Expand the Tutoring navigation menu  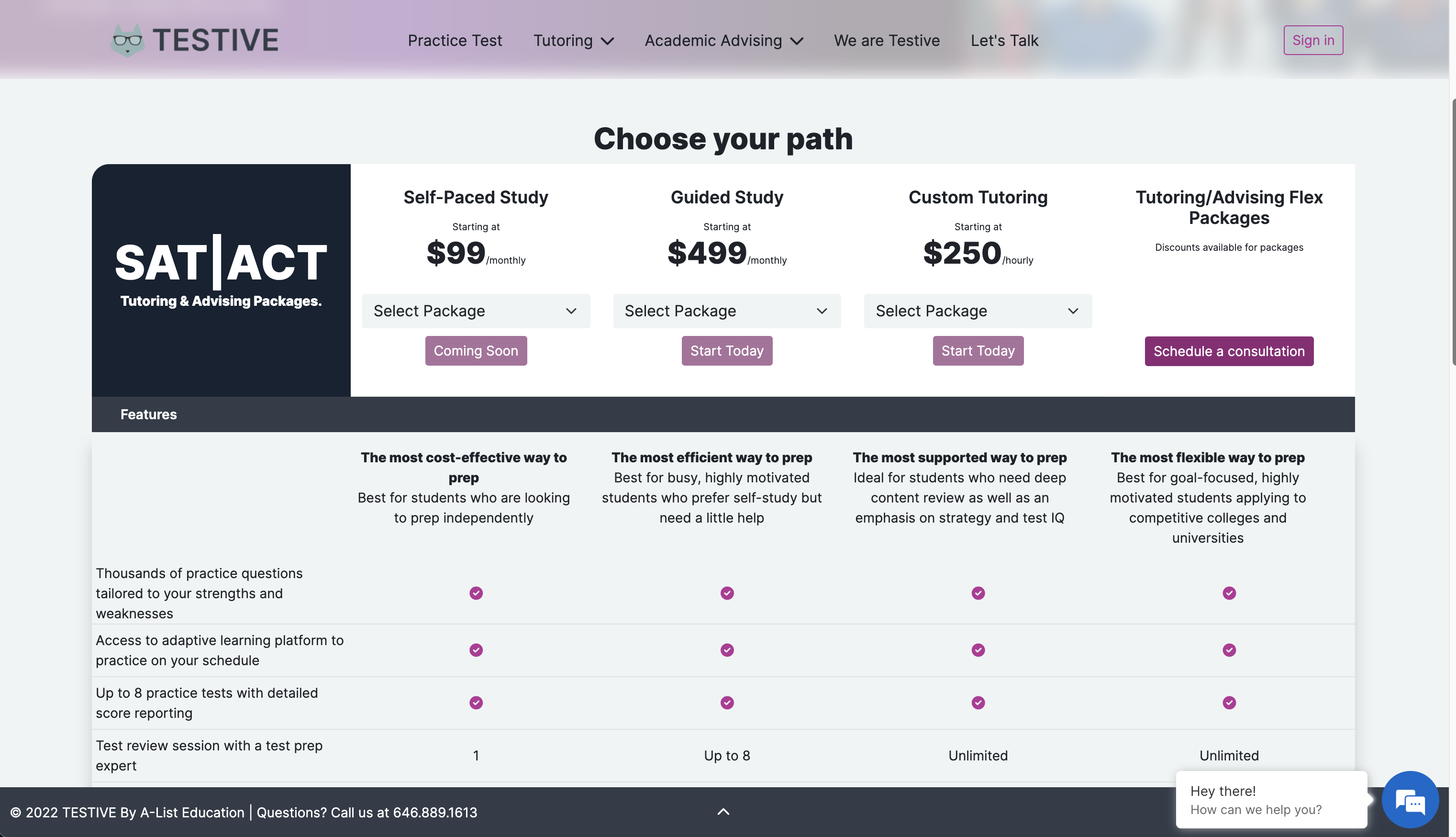[573, 41]
